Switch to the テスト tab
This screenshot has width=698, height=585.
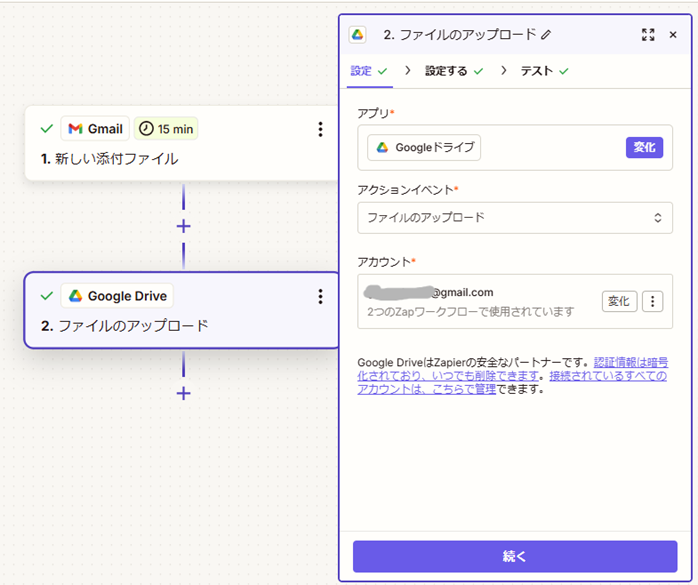[x=544, y=71]
